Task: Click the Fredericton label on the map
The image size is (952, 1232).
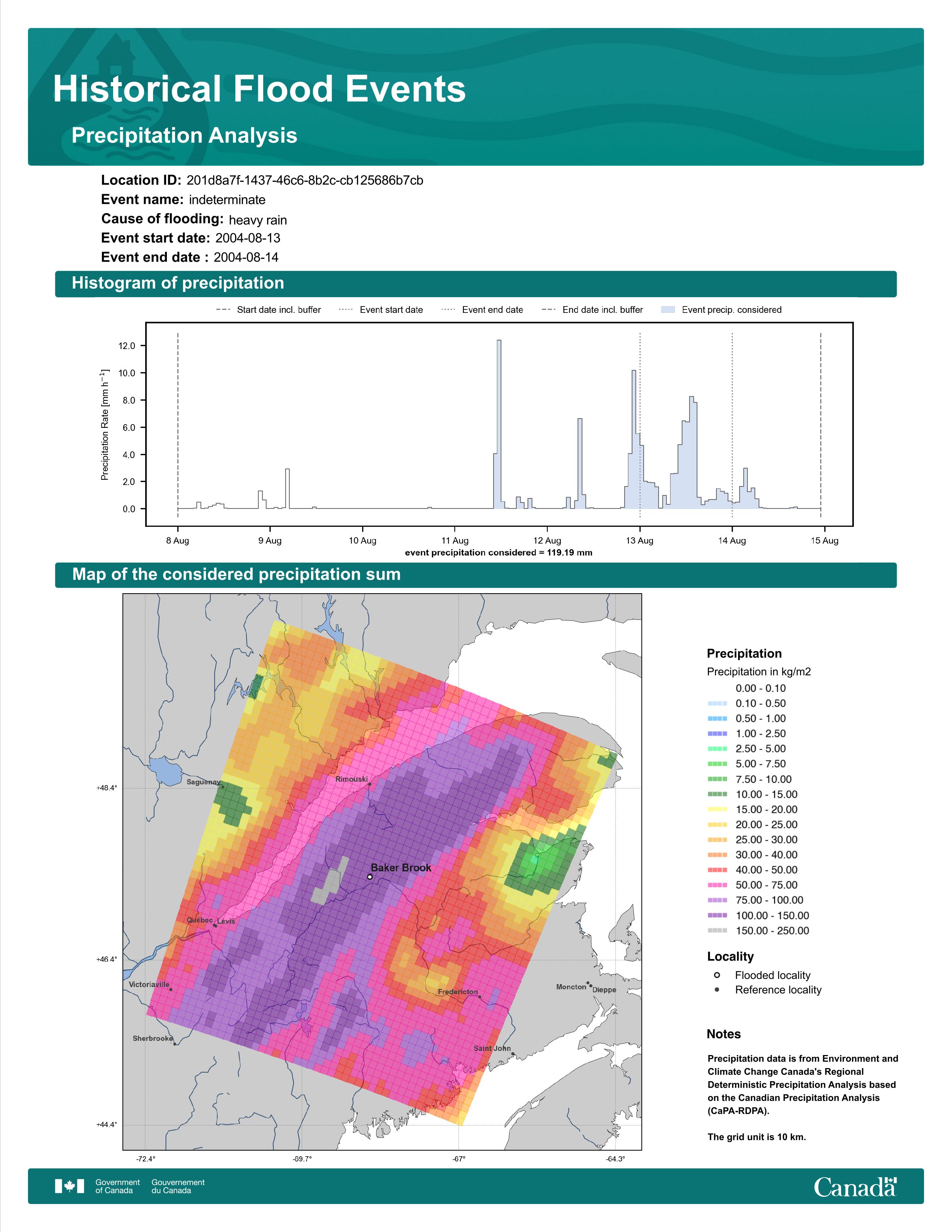Action: click(x=458, y=992)
